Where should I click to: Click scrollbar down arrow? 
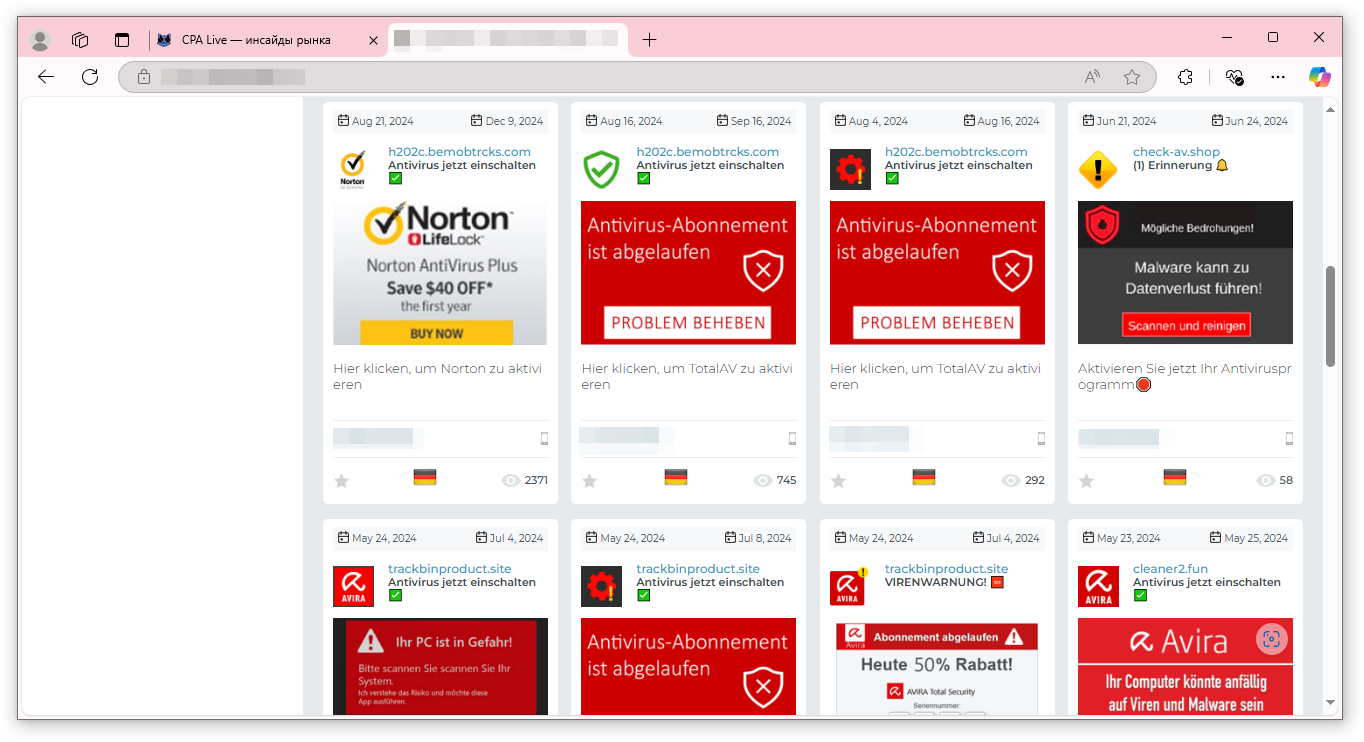click(1330, 703)
